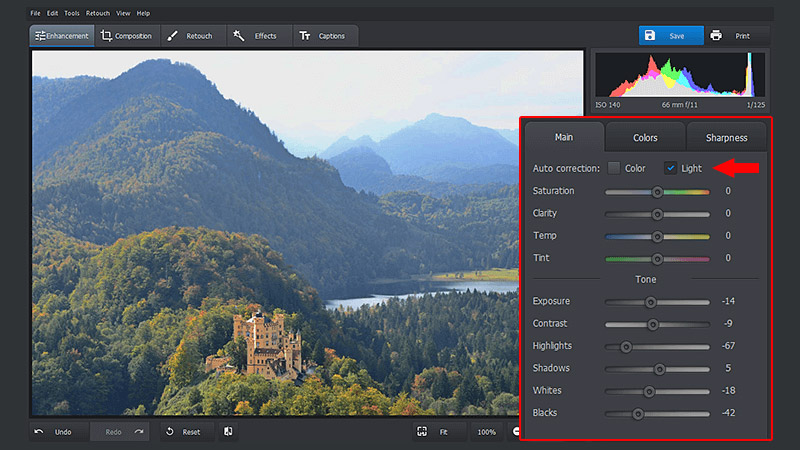This screenshot has height=450, width=800.
Task: Open the Help menu
Action: (x=143, y=13)
